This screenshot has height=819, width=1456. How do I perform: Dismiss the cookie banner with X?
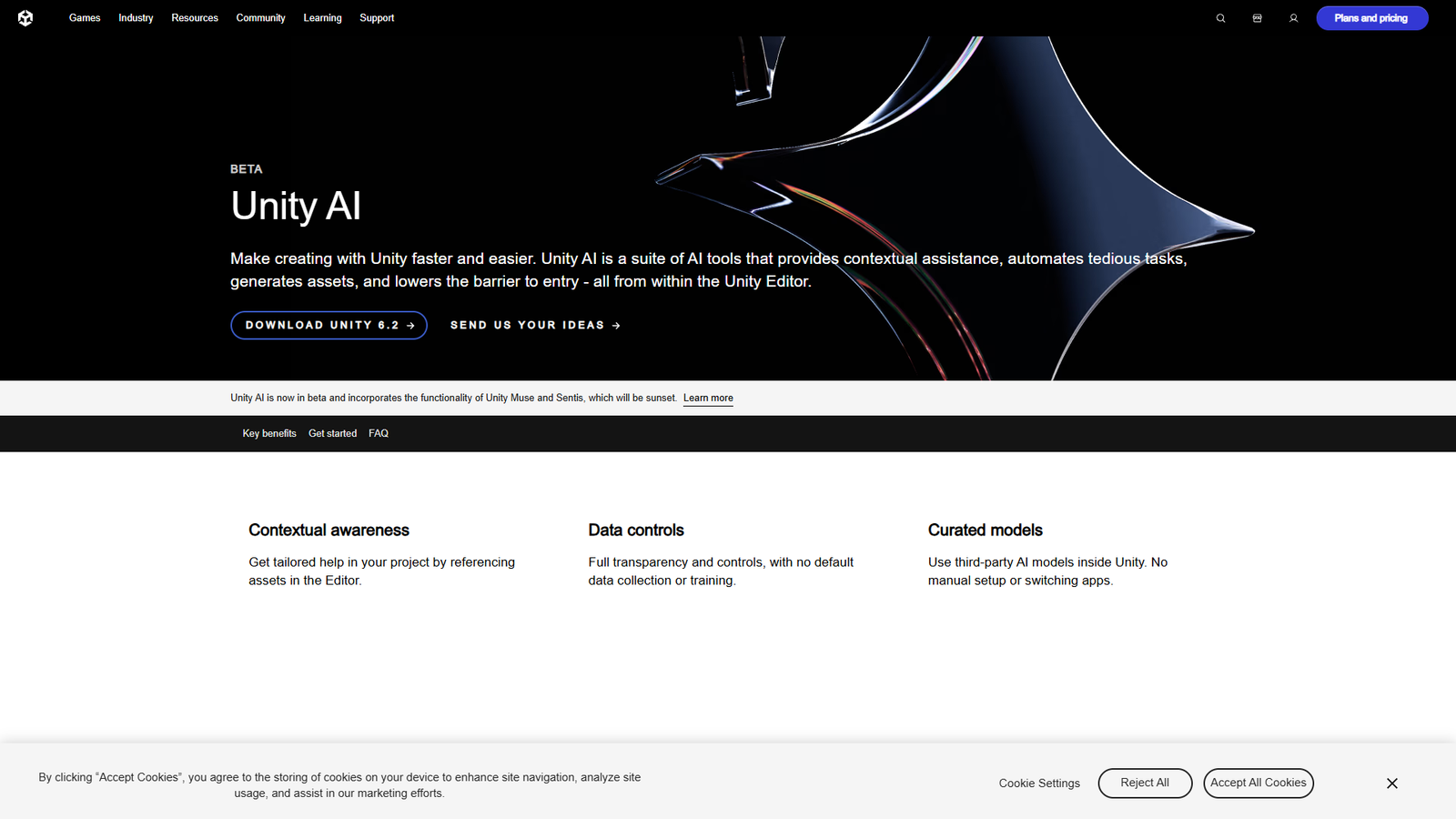(x=1392, y=784)
